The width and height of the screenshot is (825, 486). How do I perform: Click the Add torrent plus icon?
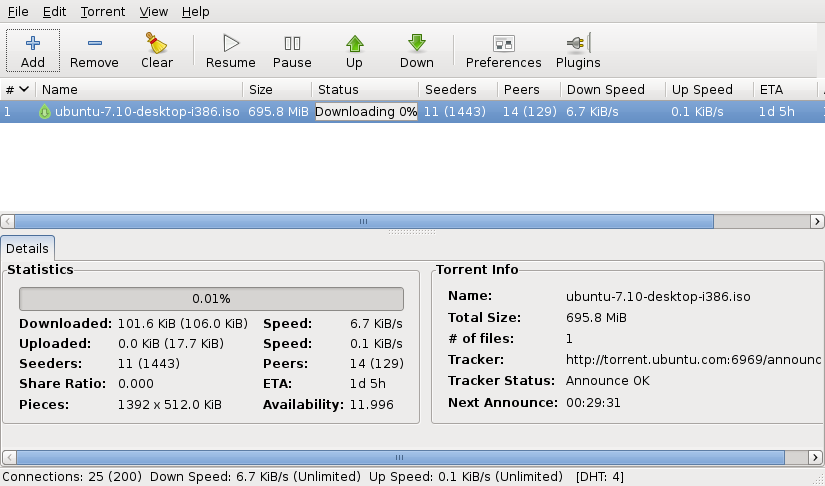33,43
